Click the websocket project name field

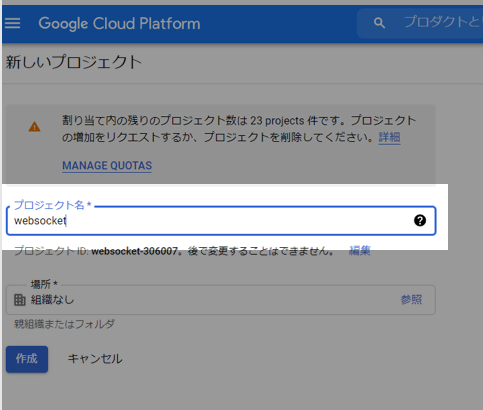tap(221, 220)
